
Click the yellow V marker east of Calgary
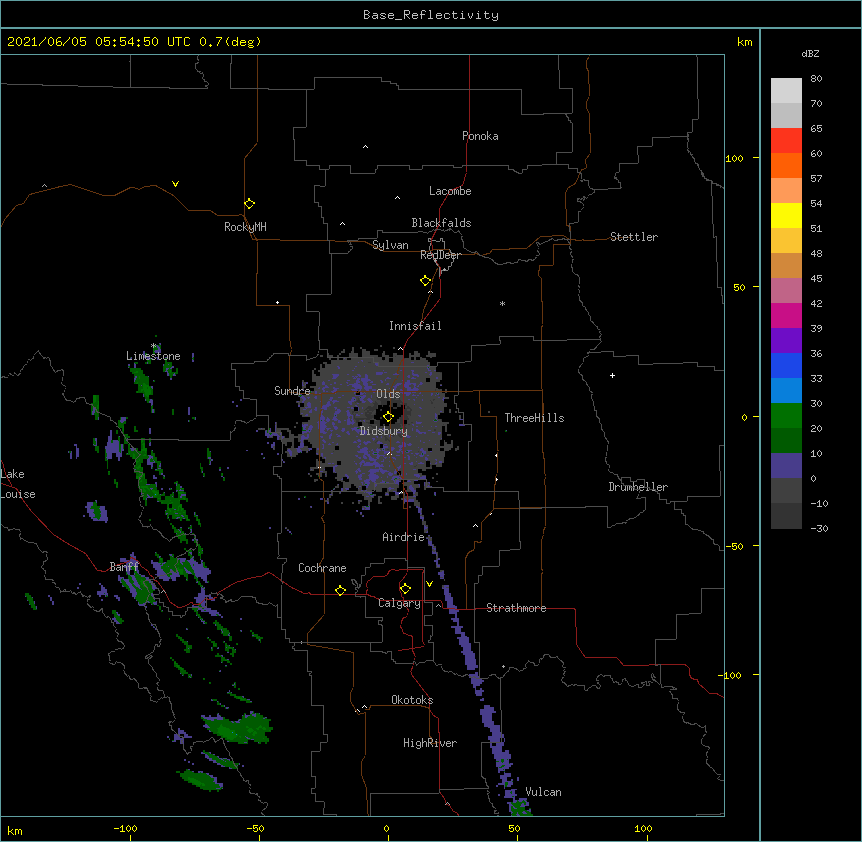[429, 584]
